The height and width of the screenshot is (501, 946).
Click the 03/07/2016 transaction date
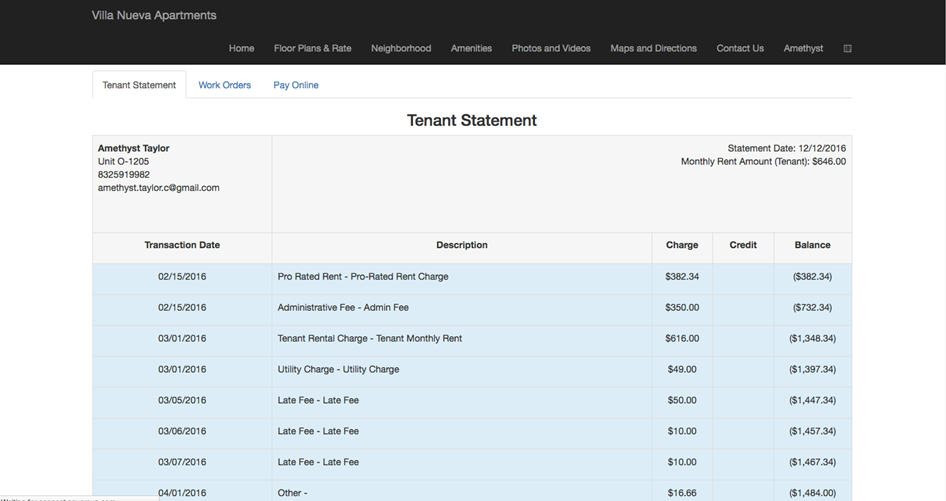coord(182,462)
